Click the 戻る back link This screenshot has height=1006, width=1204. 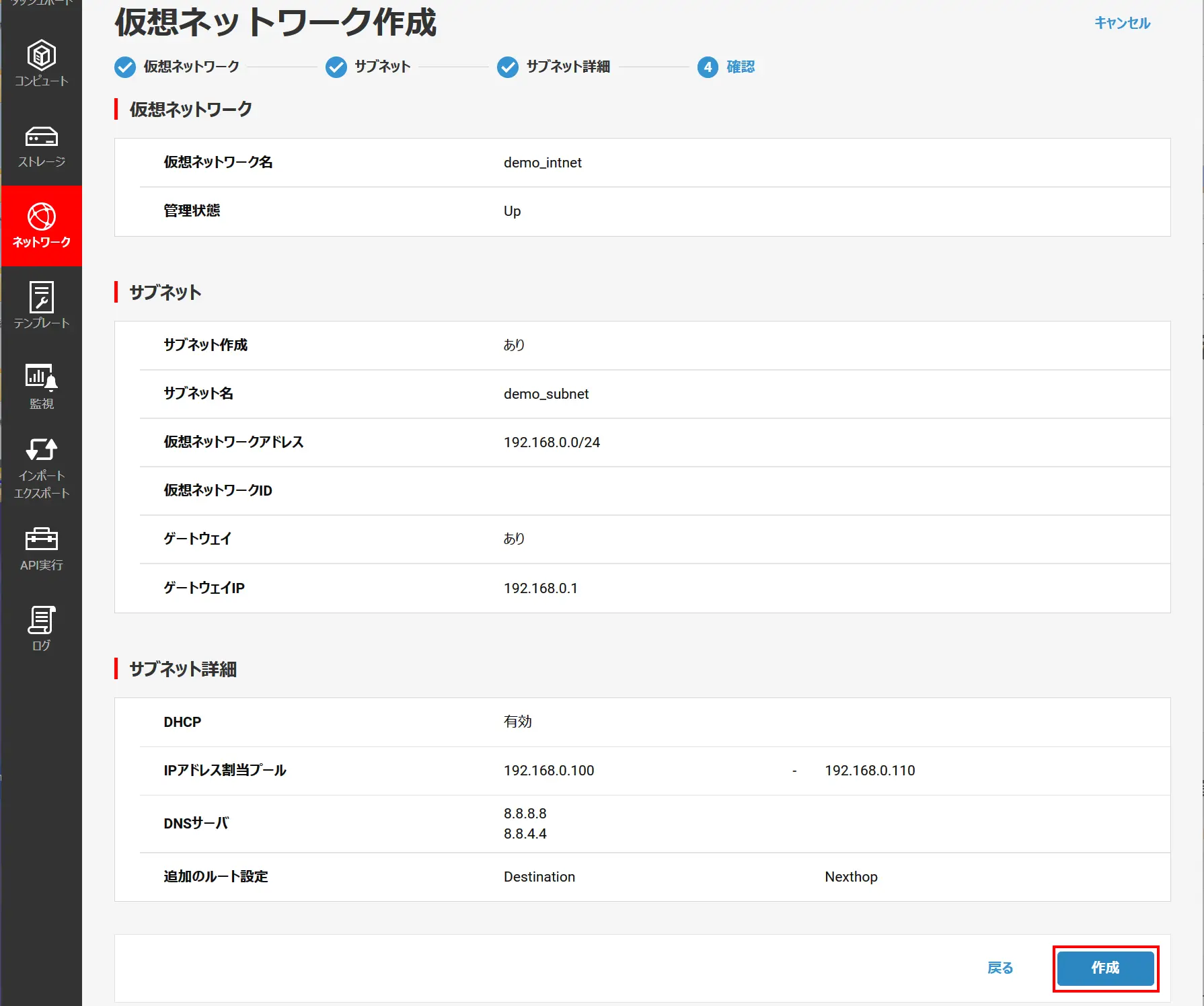coord(1000,968)
